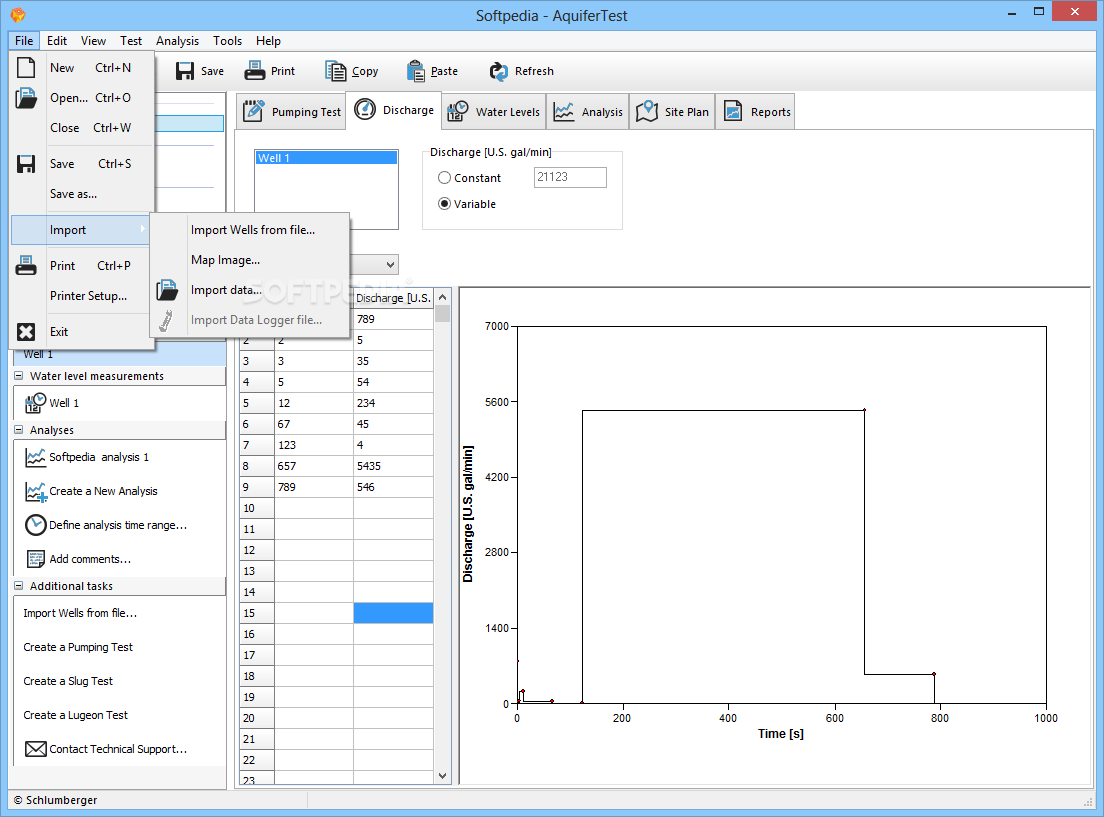
Task: Click the discharge cell with value 234
Action: [393, 403]
